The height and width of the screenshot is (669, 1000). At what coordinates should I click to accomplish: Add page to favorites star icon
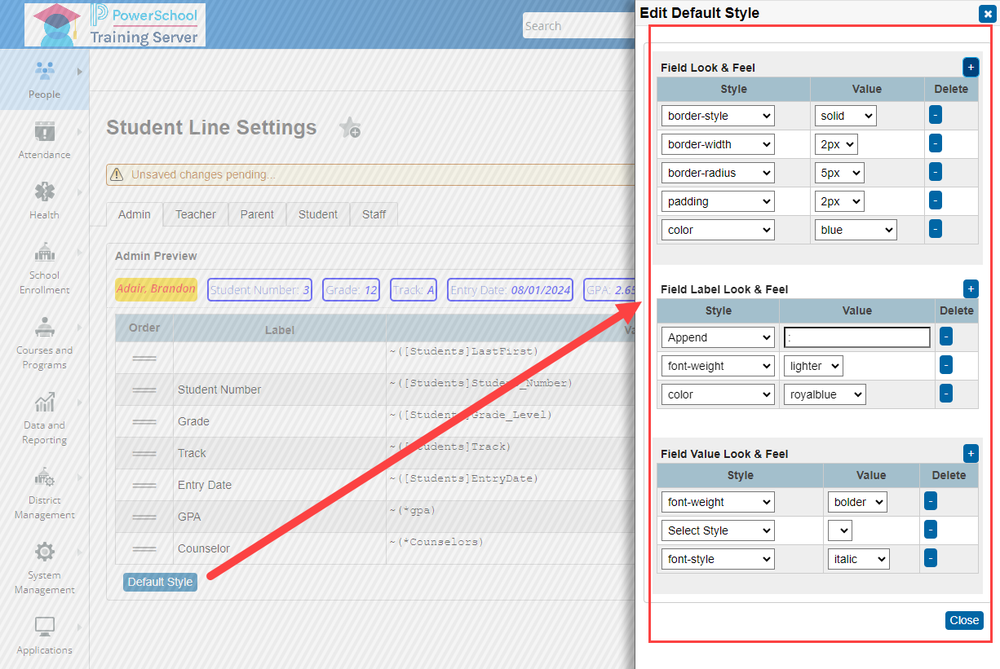coord(350,128)
